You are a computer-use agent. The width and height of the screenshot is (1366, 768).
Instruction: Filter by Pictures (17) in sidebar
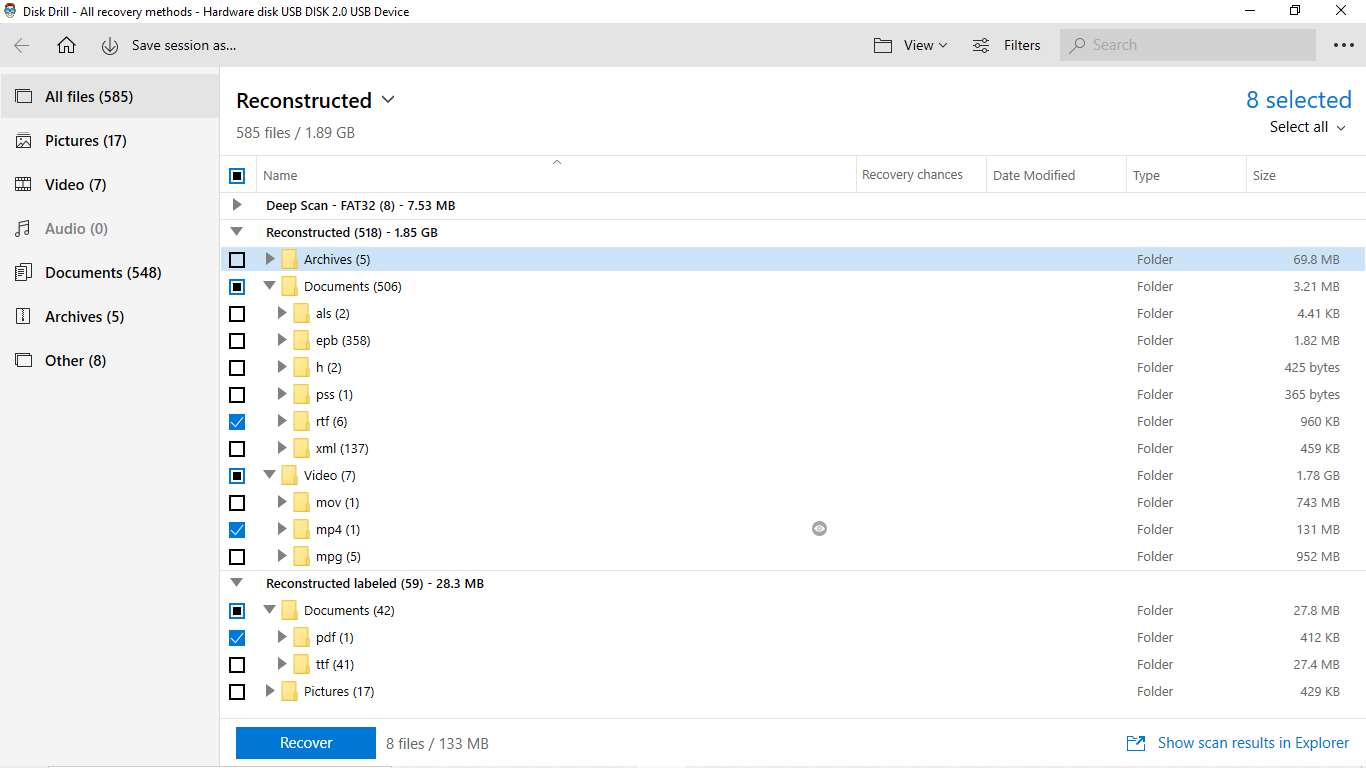pyautogui.click(x=110, y=141)
